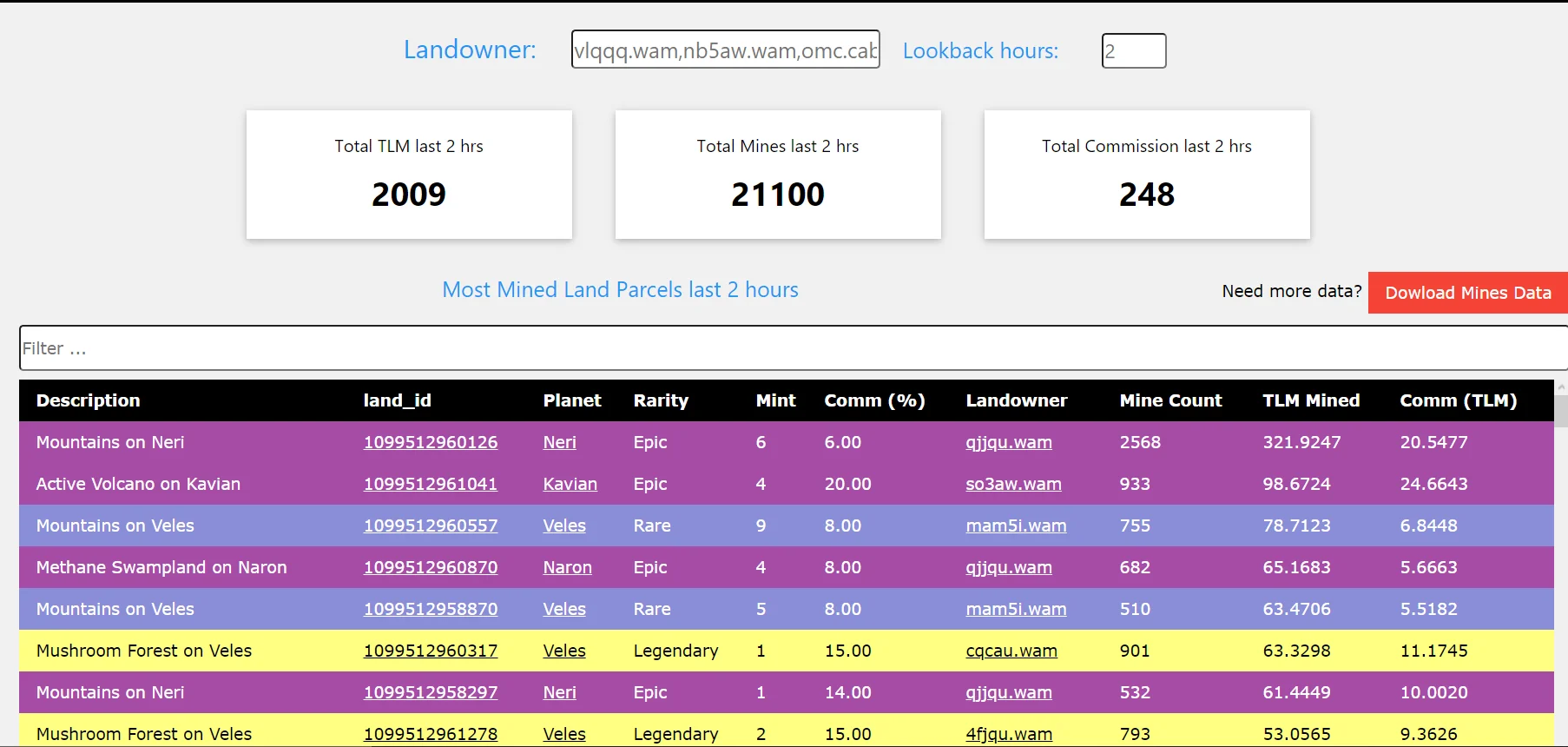This screenshot has width=1568, height=747.
Task: Click qjjqu.wam landowner in 1099512960126 row
Action: click(x=1009, y=442)
